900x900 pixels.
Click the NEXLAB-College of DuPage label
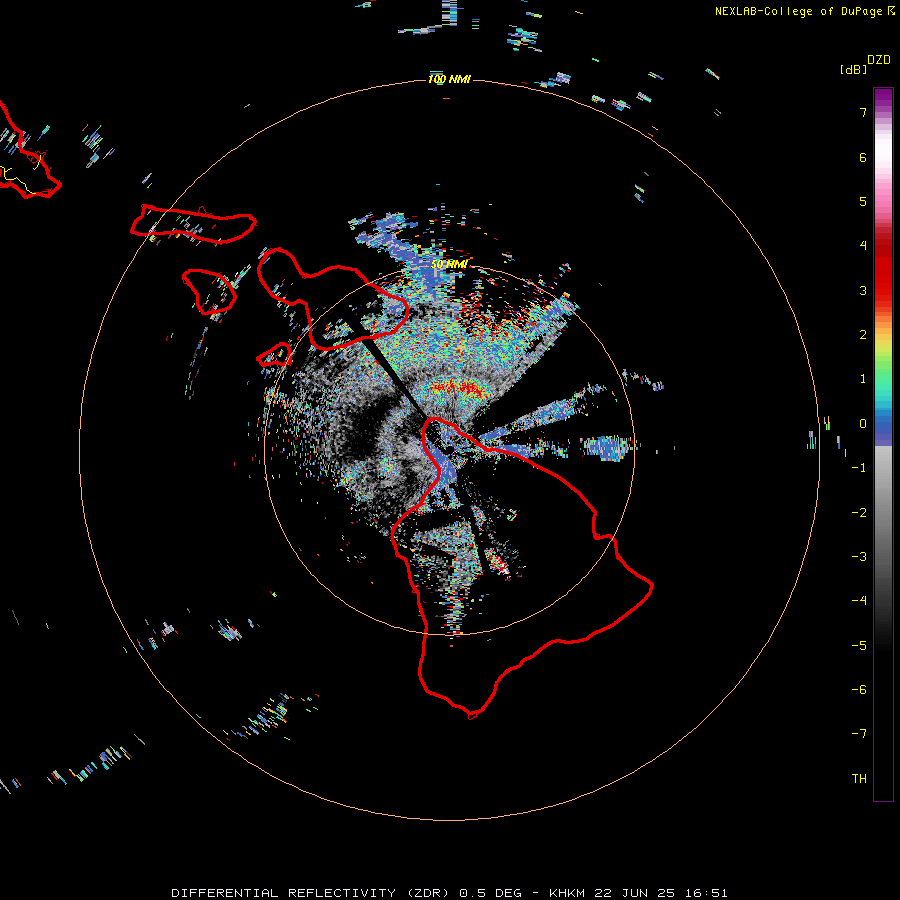pyautogui.click(x=798, y=11)
